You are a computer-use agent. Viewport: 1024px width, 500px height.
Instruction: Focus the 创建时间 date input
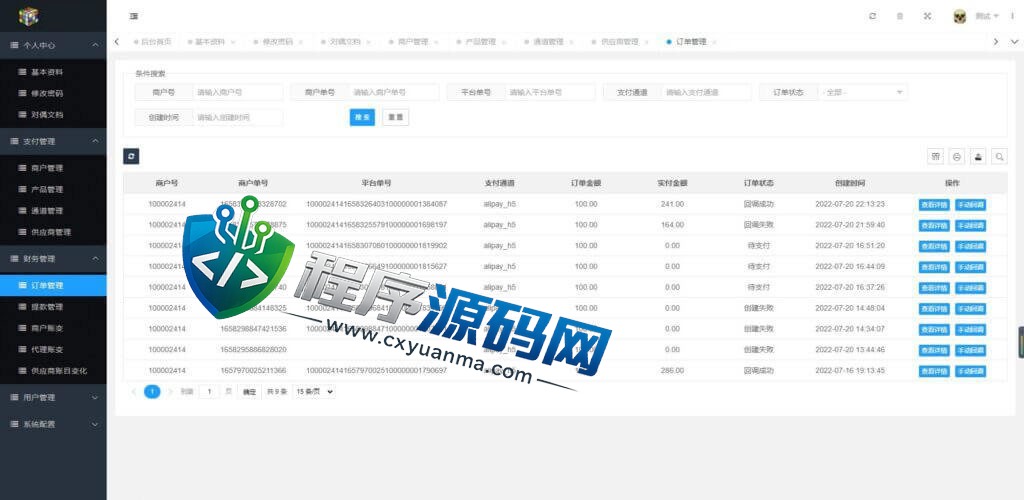(x=238, y=117)
